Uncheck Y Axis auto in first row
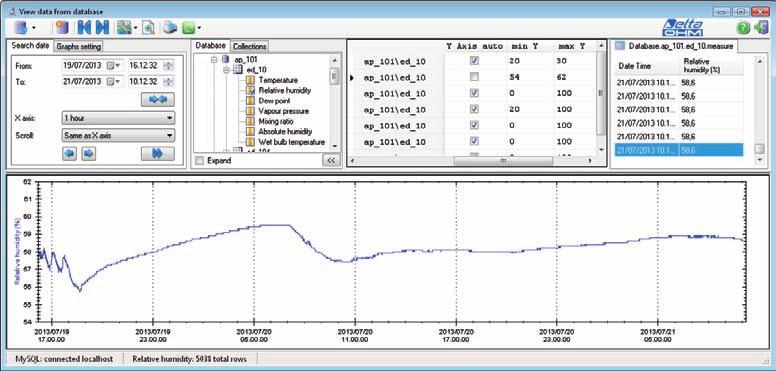This screenshot has height=371, width=776. [x=474, y=61]
